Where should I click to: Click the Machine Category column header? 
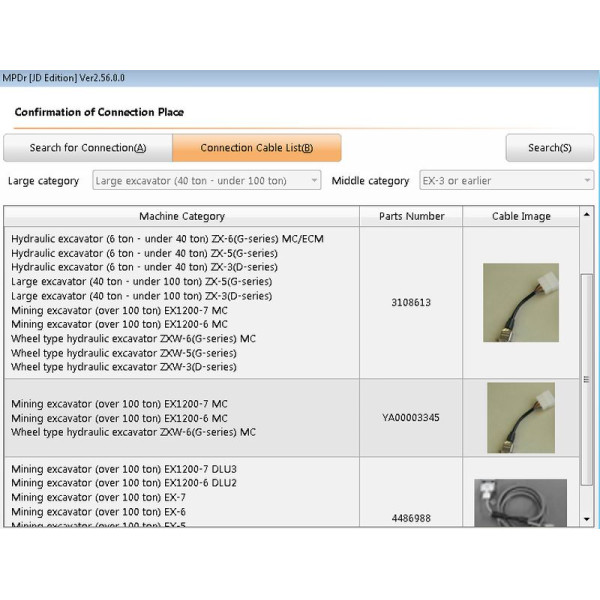pyautogui.click(x=181, y=216)
